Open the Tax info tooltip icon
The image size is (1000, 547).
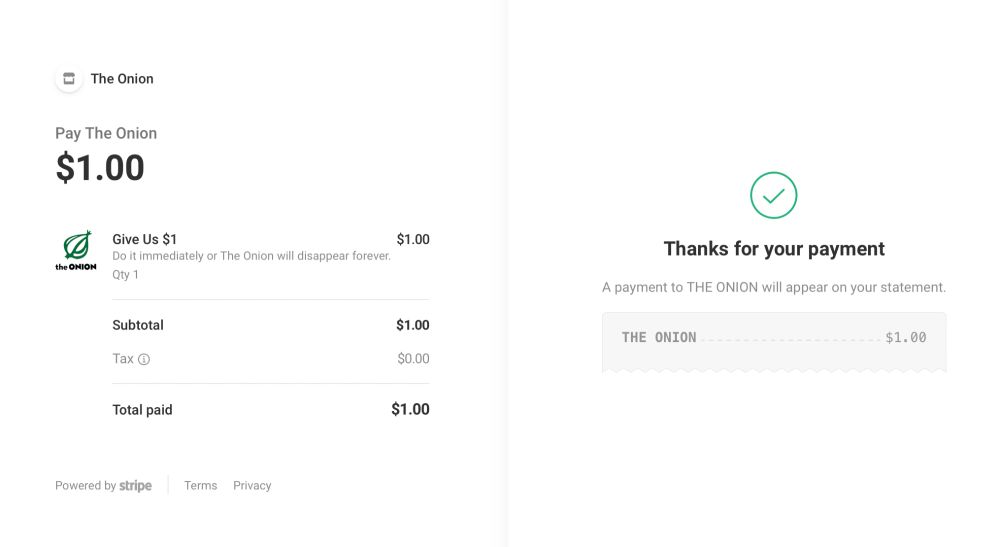tap(144, 359)
